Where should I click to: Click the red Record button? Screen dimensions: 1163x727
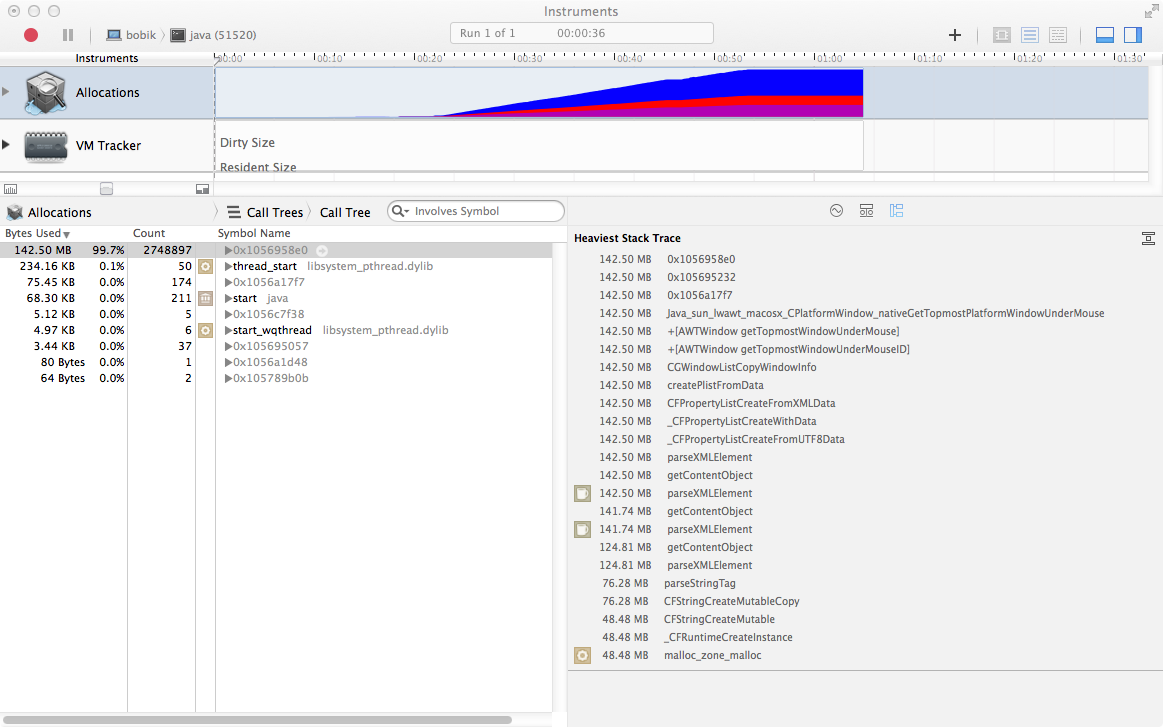pyautogui.click(x=31, y=35)
